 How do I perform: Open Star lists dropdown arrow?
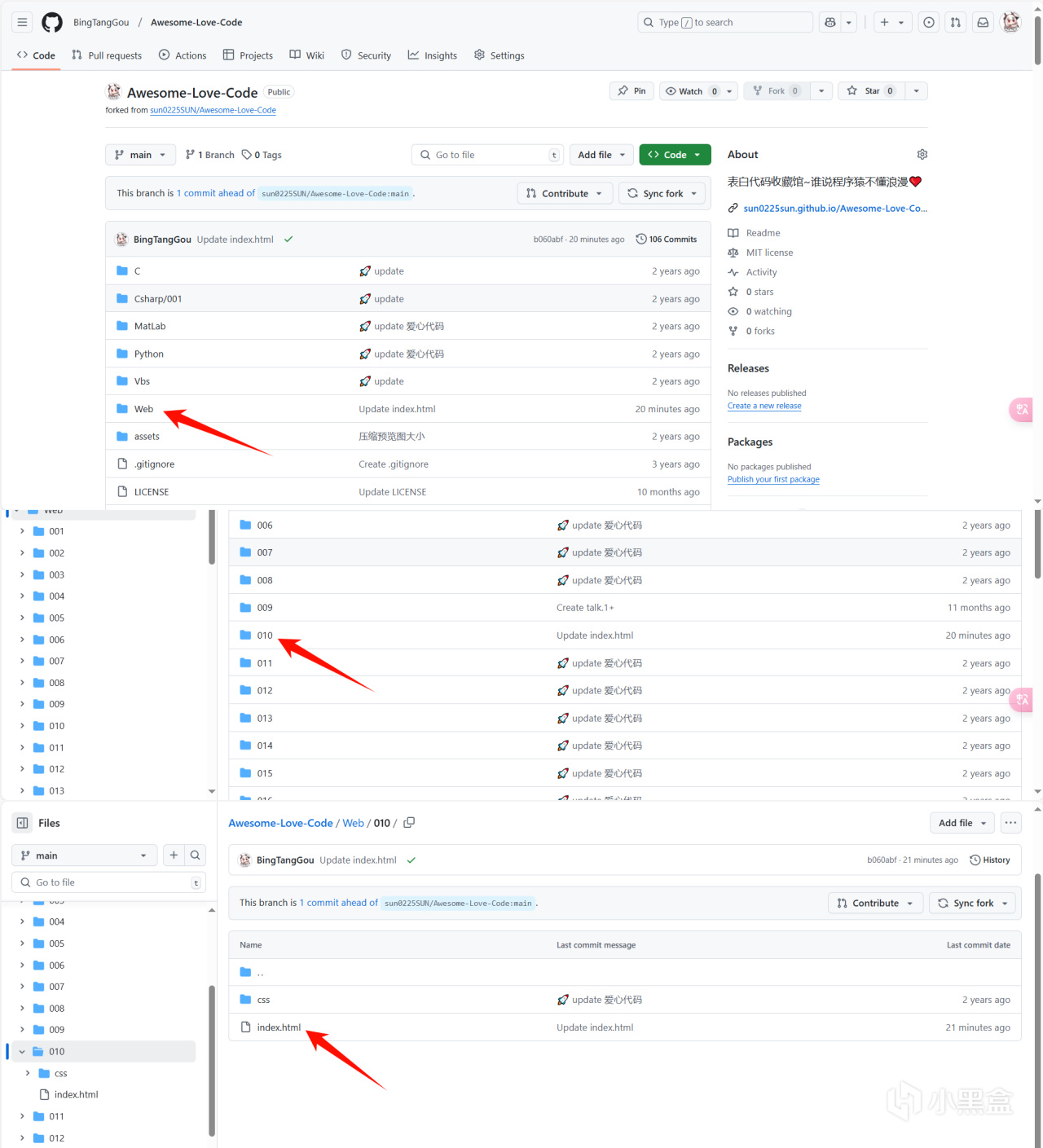pyautogui.click(x=916, y=91)
